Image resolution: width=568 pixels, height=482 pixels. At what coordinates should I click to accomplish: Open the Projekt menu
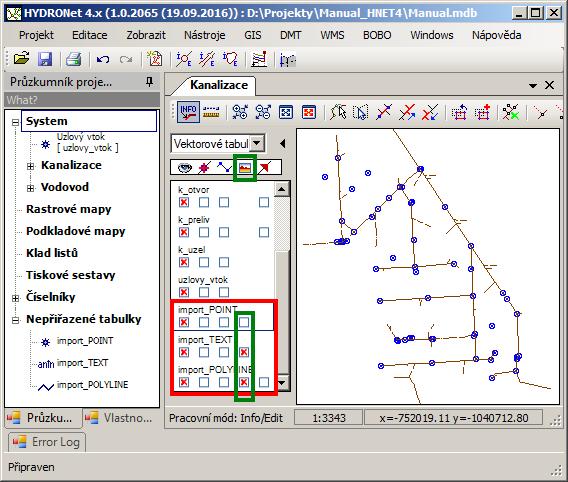pyautogui.click(x=36, y=35)
